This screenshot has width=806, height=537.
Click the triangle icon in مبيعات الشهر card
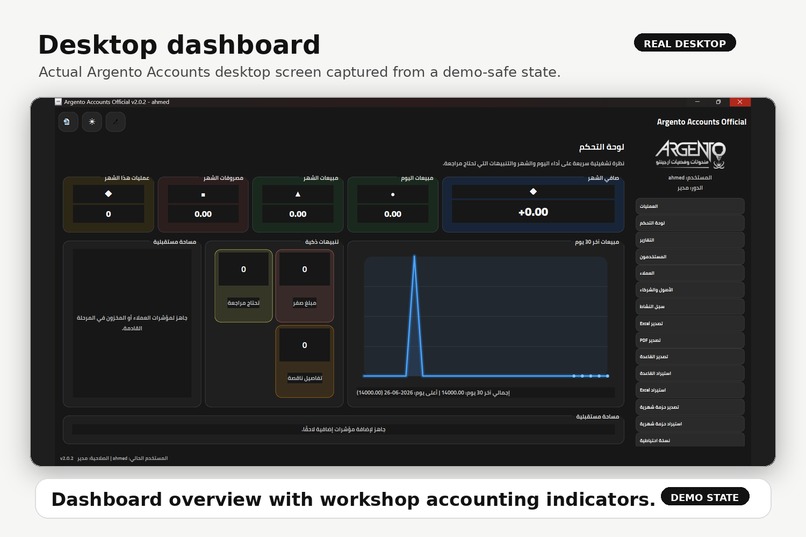click(298, 194)
